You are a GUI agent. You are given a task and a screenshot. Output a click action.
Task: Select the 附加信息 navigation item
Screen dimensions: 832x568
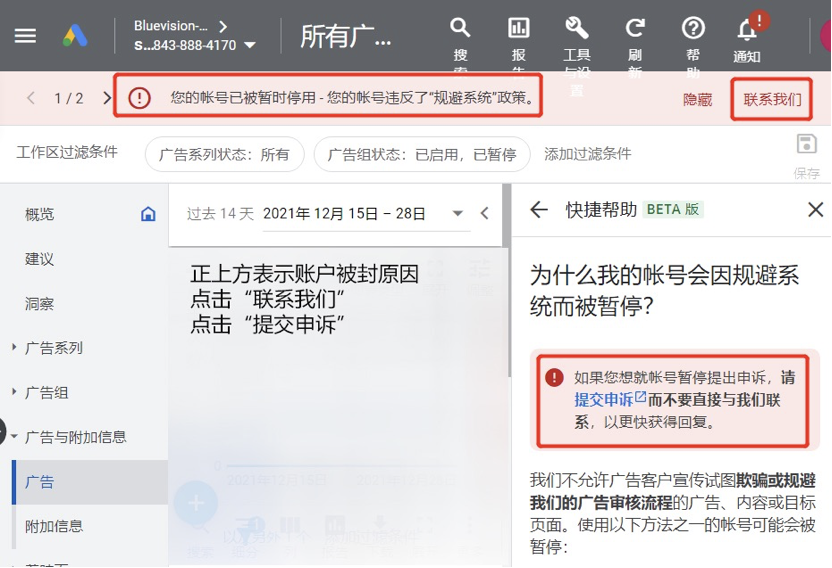point(54,526)
